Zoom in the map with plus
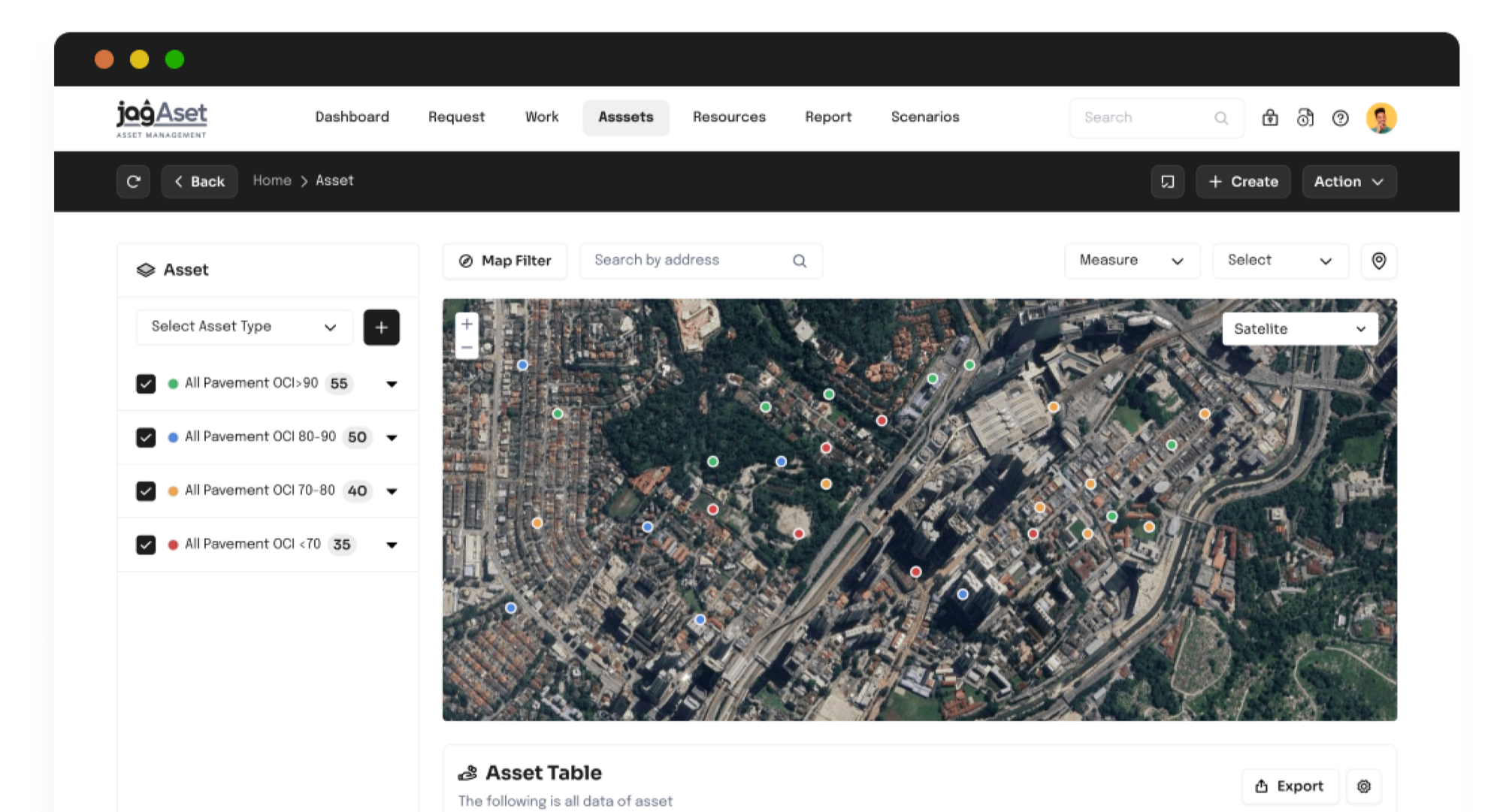Image resolution: width=1503 pixels, height=812 pixels. click(467, 324)
